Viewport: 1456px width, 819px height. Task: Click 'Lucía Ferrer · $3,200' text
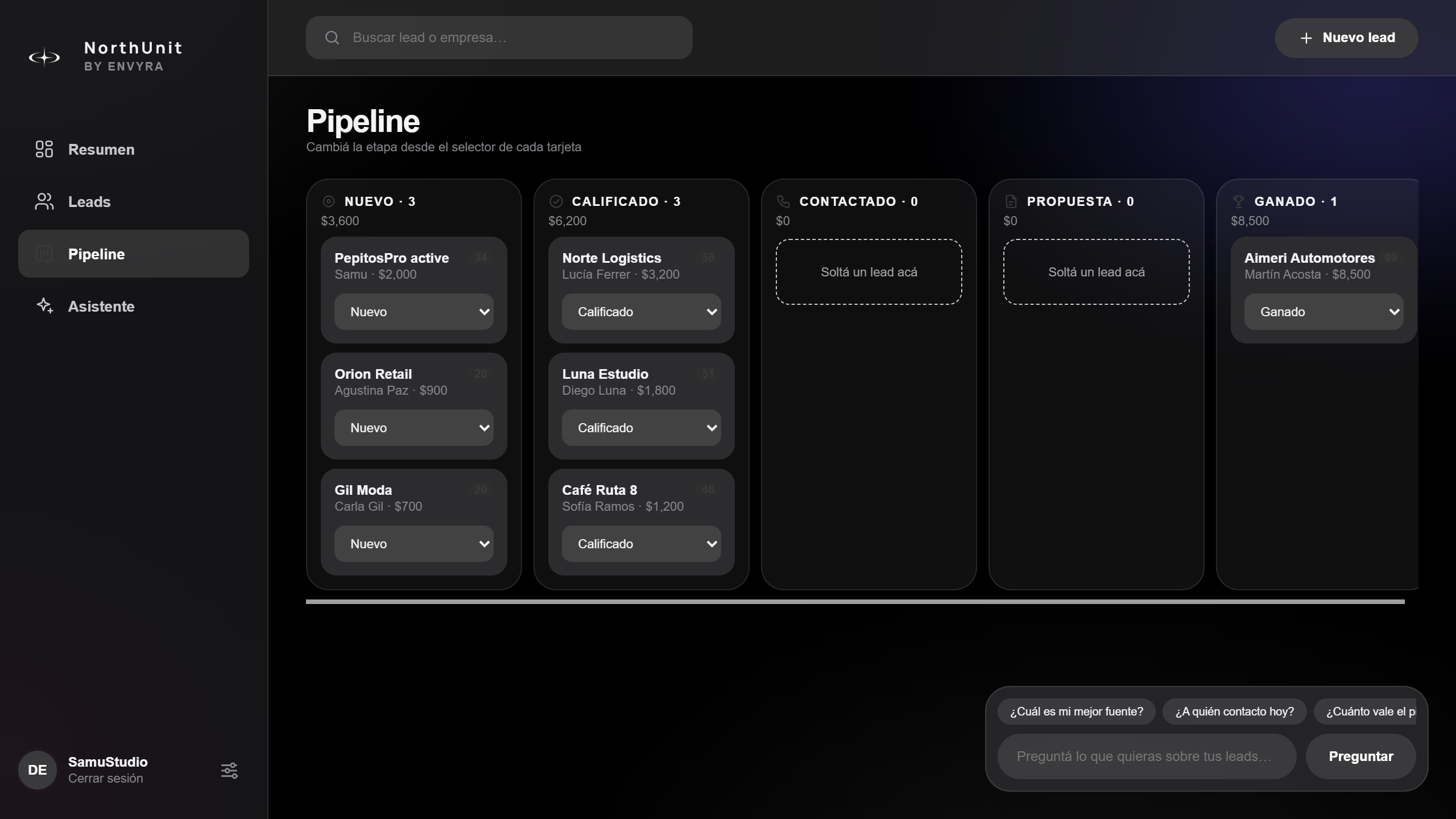point(621,274)
